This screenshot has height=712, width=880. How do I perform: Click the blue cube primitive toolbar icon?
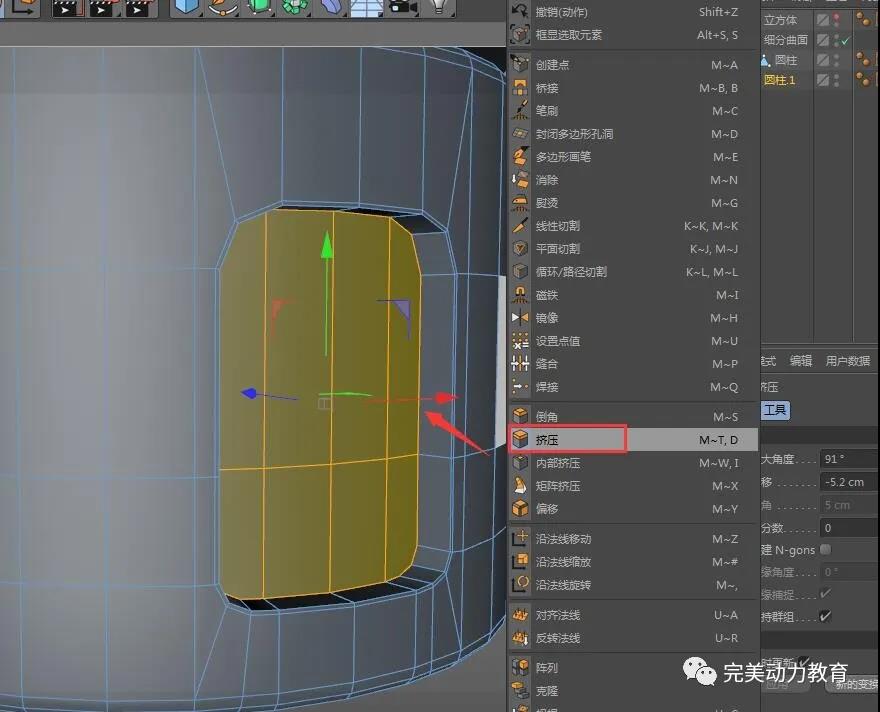pos(186,6)
